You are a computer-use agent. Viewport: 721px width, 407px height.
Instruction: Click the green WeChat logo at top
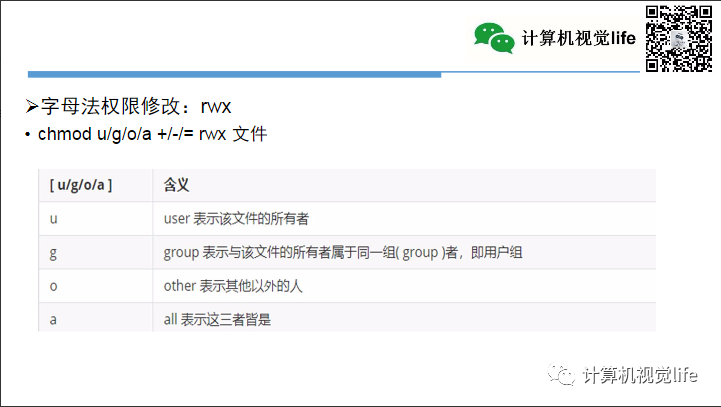point(494,37)
